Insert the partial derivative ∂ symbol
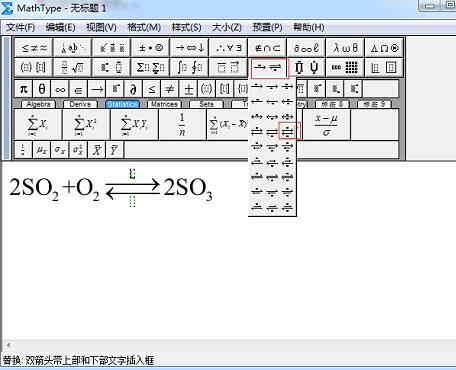 (x=133, y=89)
